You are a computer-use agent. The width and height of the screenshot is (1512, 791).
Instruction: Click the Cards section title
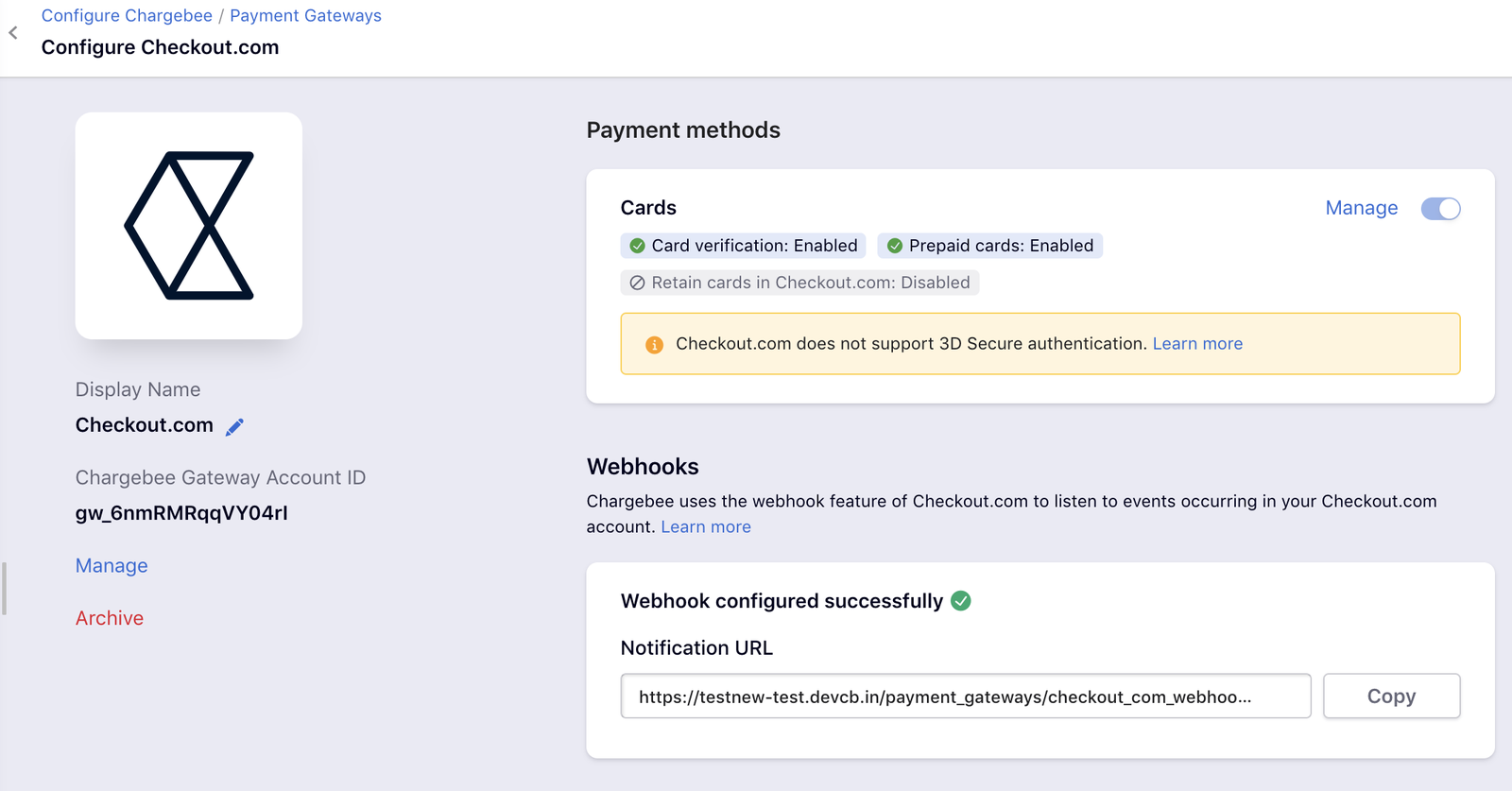coord(648,208)
